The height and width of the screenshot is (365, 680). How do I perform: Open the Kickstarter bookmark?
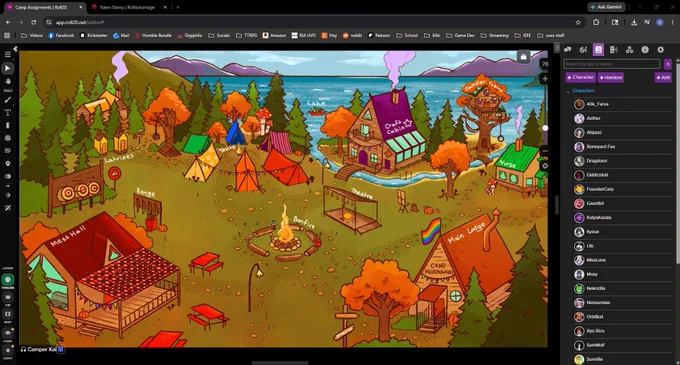point(94,36)
